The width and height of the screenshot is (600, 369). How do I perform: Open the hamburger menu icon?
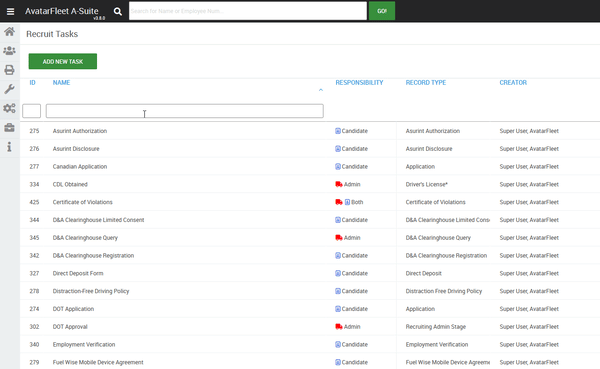click(x=10, y=11)
